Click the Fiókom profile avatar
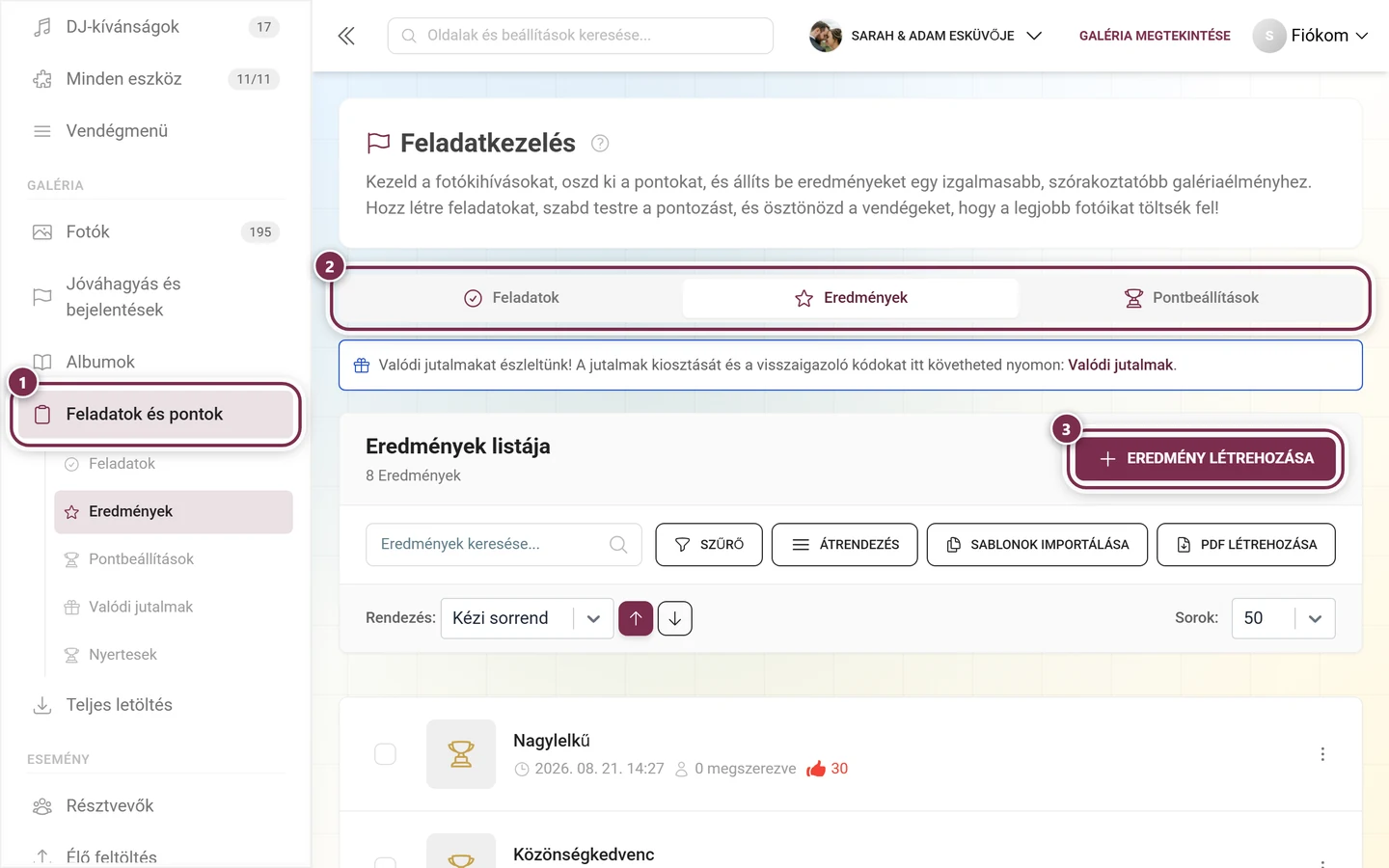The image size is (1389, 868). 1269,36
